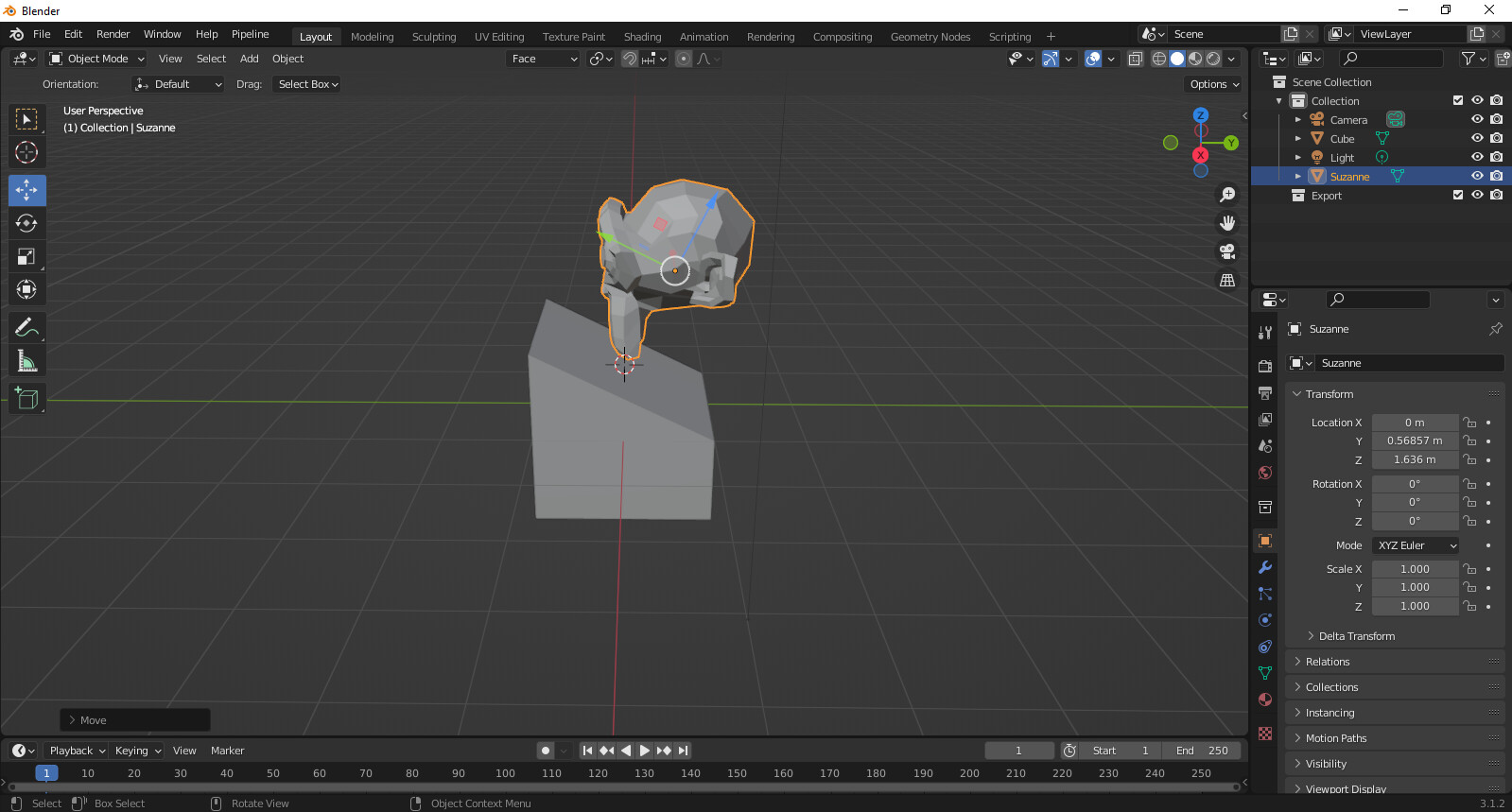The width and height of the screenshot is (1512, 812).
Task: Open the Keying popover in the timeline
Action: pyautogui.click(x=137, y=751)
